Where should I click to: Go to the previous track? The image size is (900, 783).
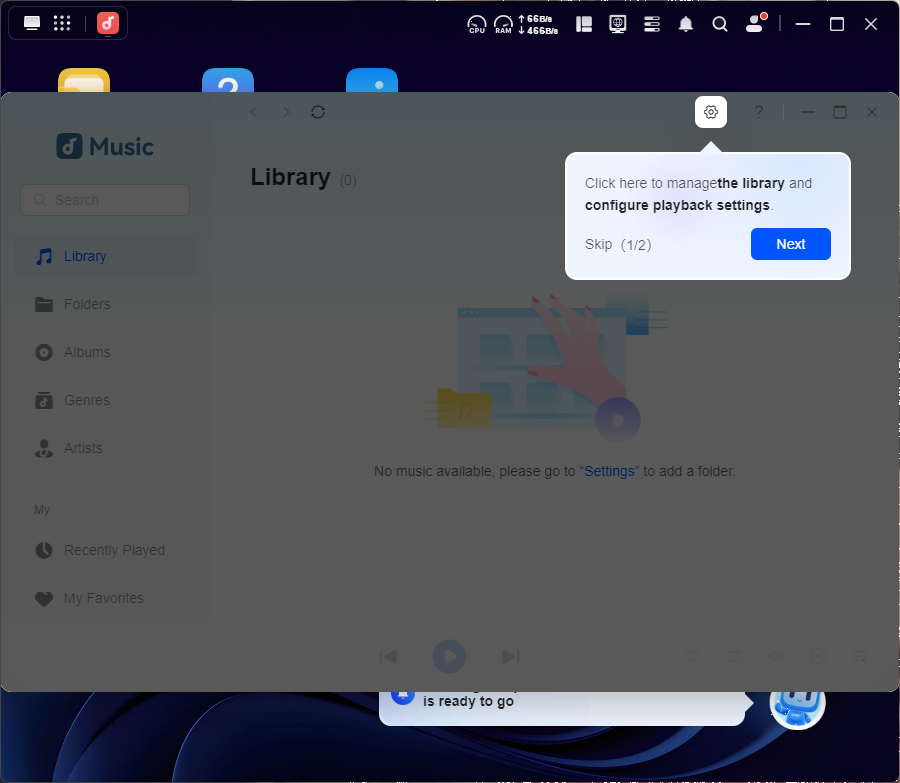(x=388, y=656)
